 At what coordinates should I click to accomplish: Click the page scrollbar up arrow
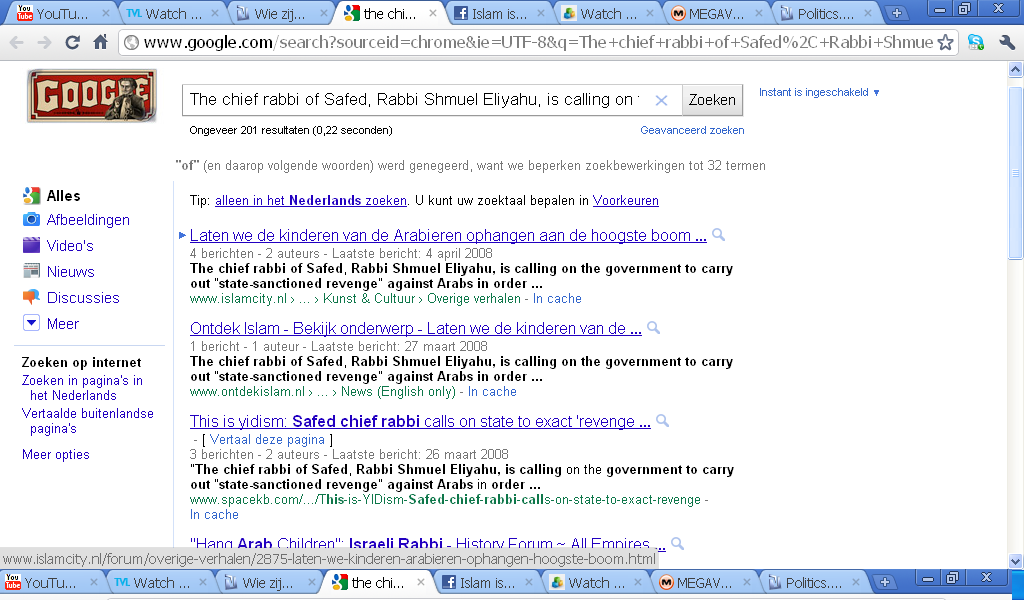click(x=1016, y=69)
